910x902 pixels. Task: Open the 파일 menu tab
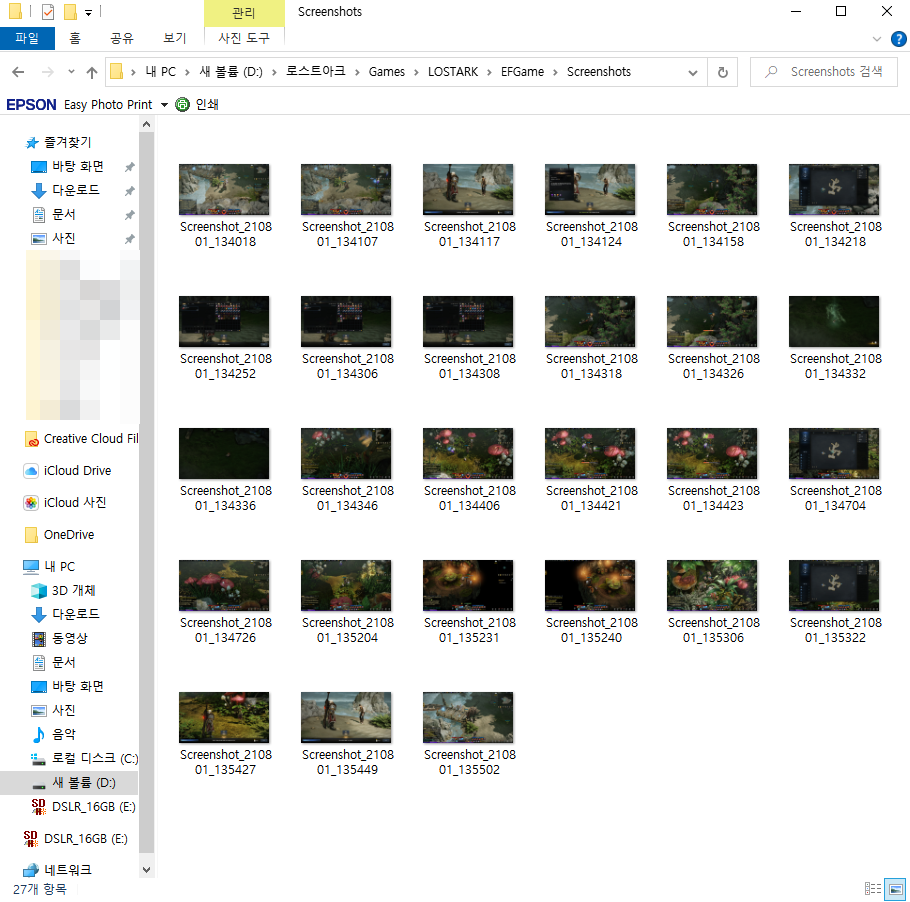pos(27,38)
